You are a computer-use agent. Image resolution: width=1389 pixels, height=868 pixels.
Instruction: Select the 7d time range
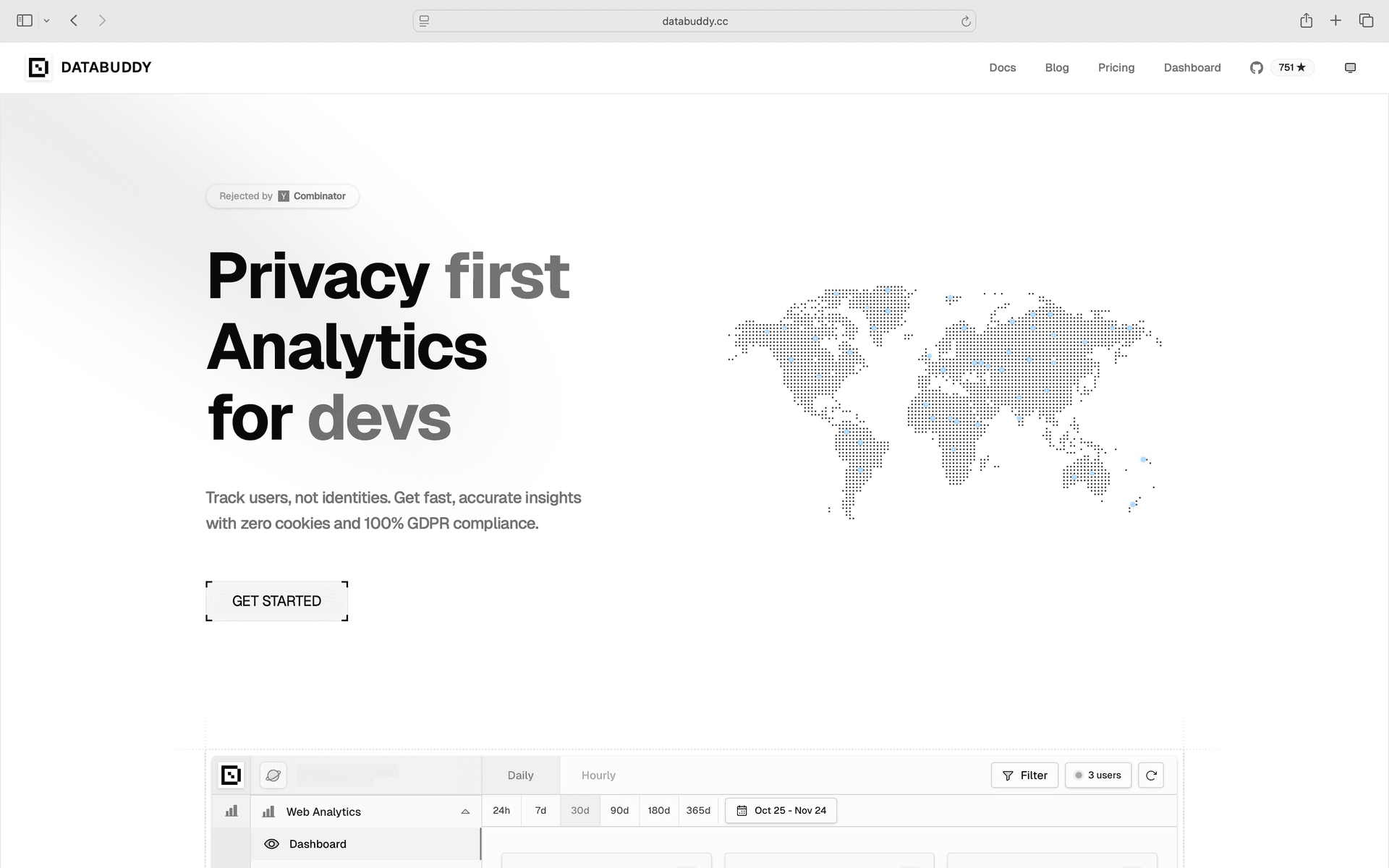coord(540,810)
